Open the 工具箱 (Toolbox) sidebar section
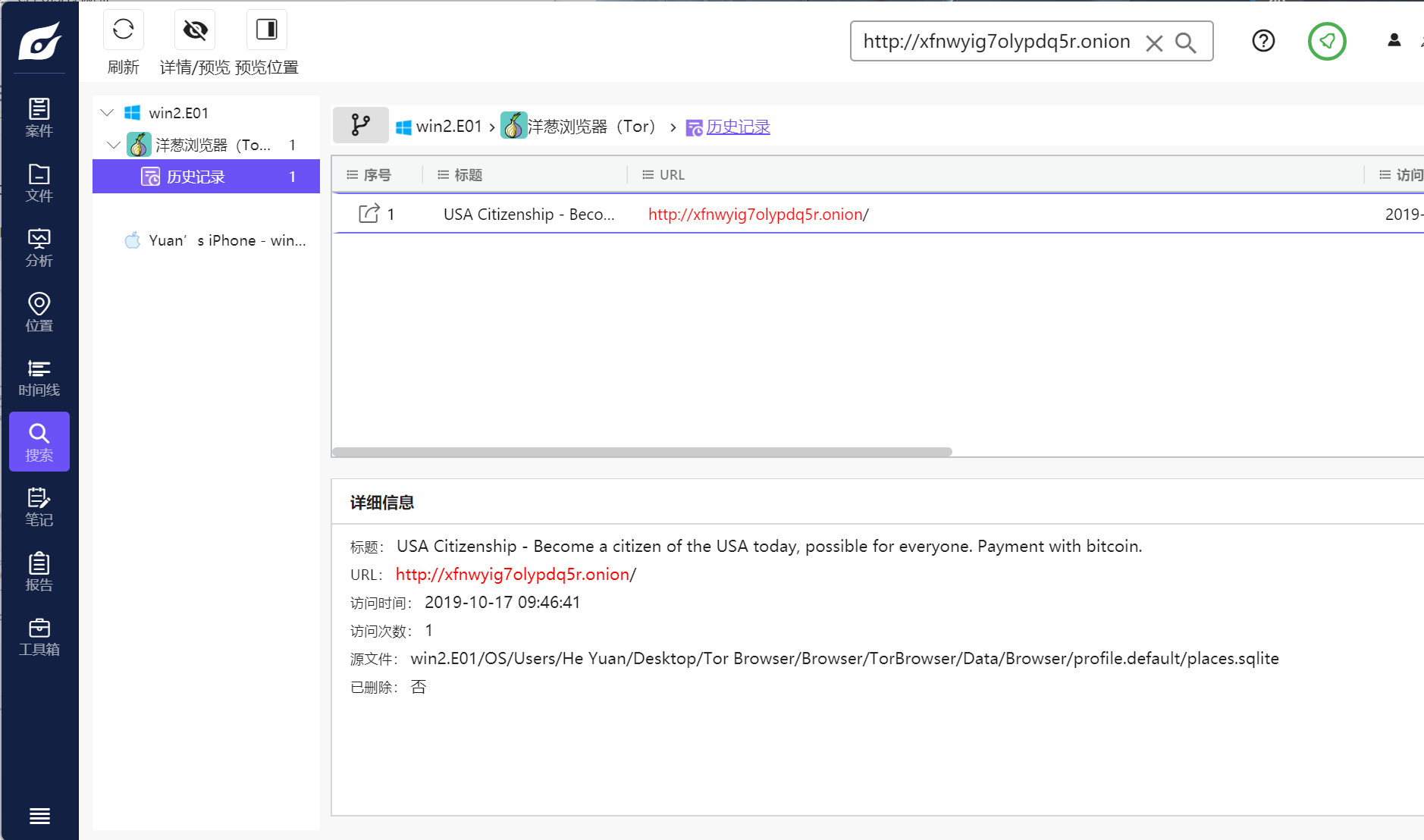This screenshot has width=1424, height=840. click(39, 637)
